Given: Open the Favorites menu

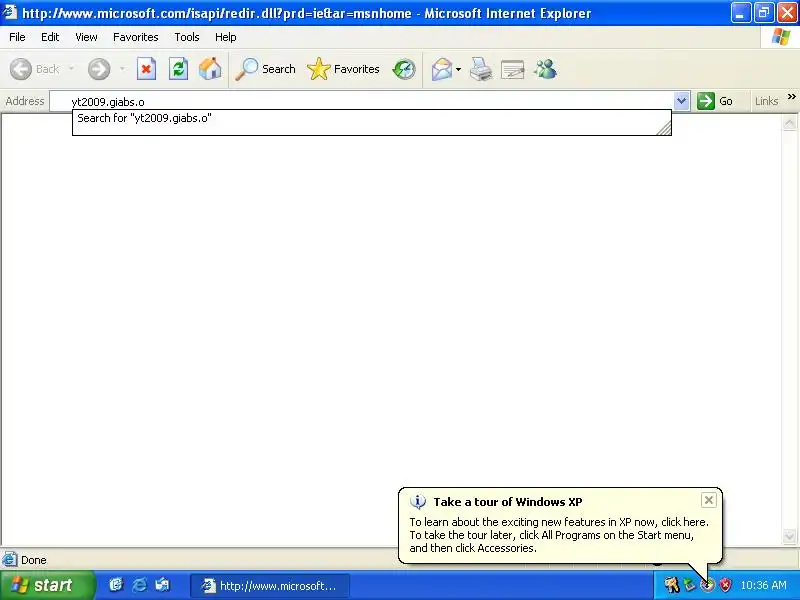Looking at the screenshot, I should [x=136, y=37].
